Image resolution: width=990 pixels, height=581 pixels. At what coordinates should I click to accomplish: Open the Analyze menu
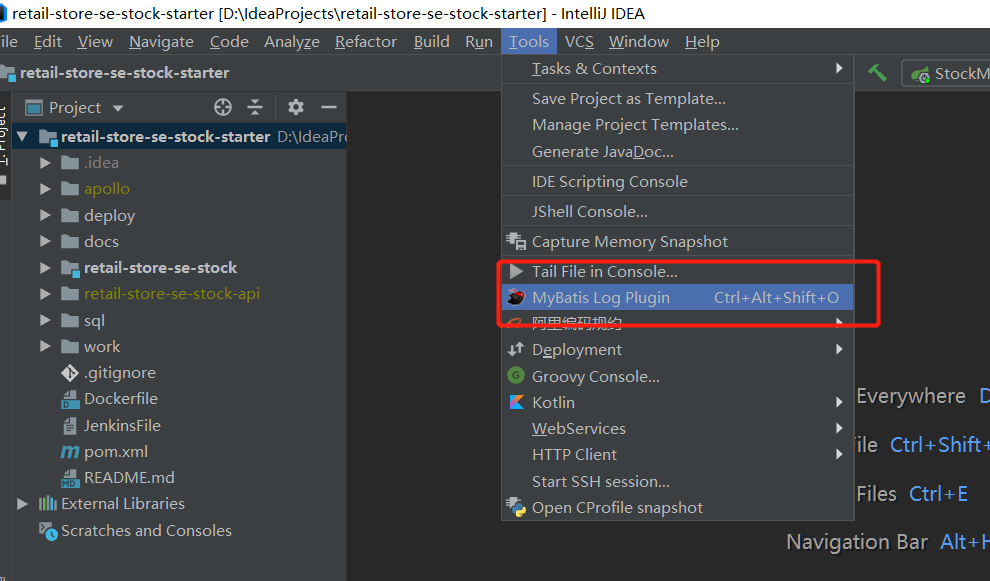tap(292, 42)
